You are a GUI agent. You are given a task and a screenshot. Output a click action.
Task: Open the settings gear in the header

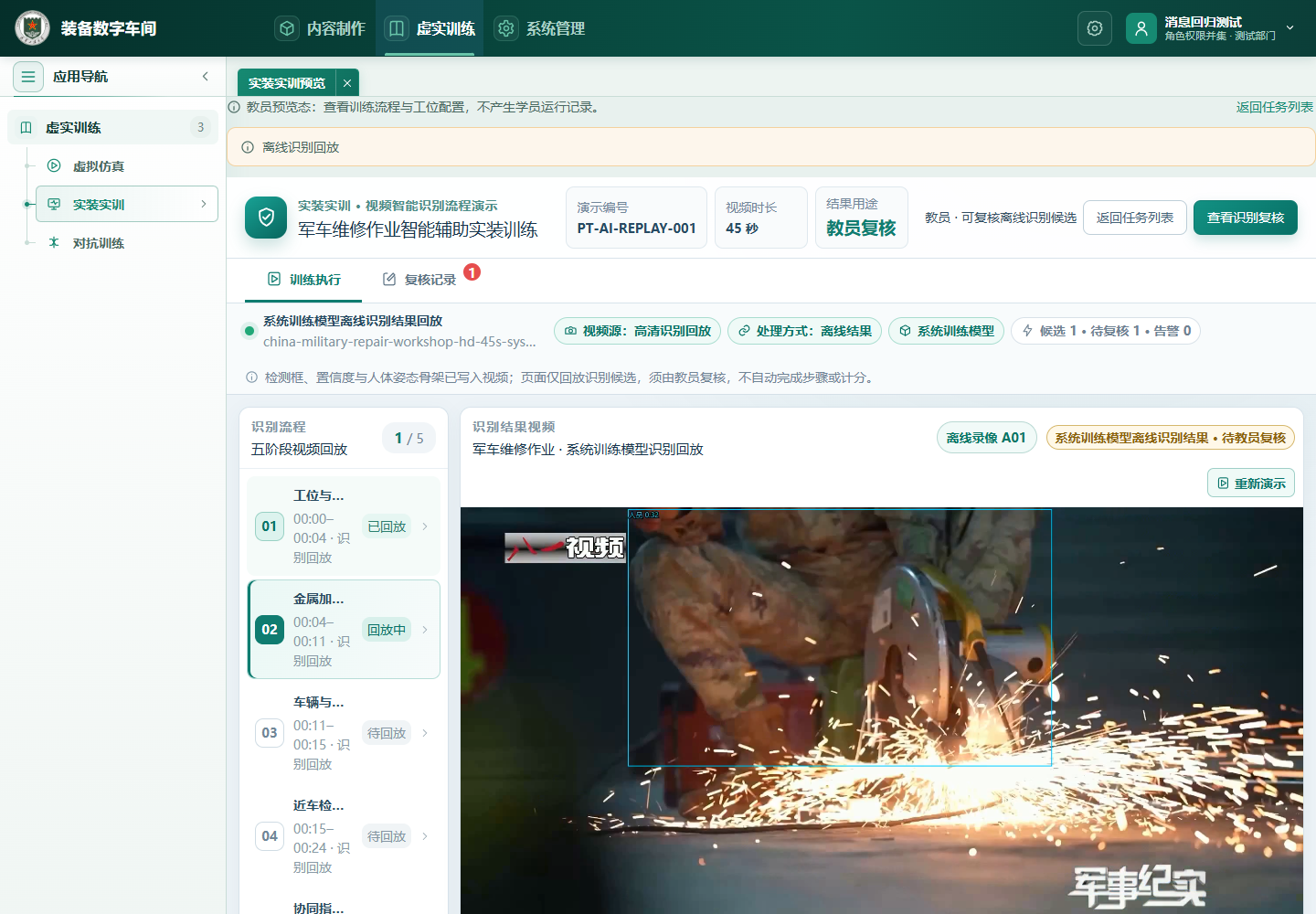point(1095,28)
